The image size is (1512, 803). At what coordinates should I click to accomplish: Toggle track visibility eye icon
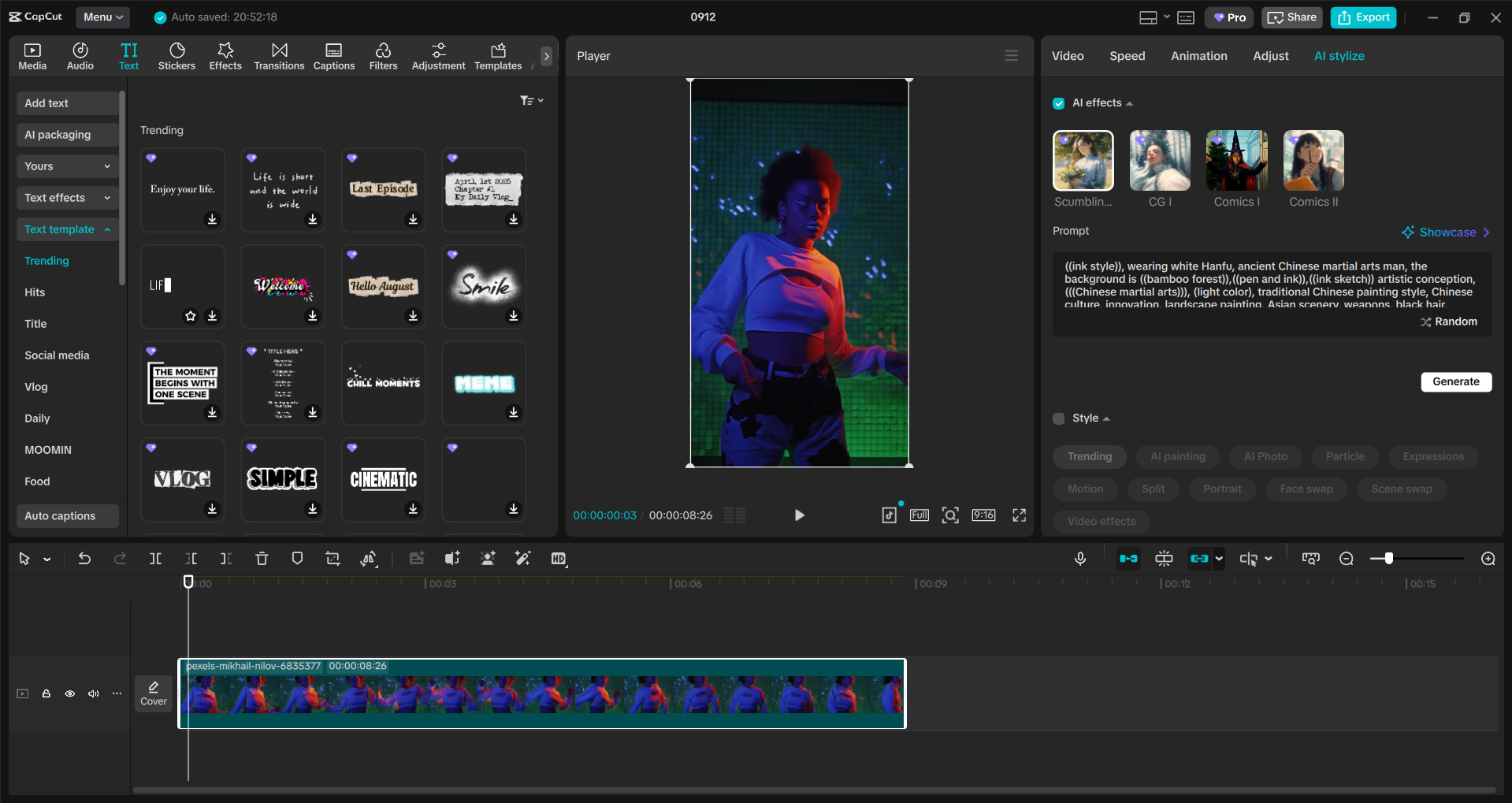click(x=70, y=693)
